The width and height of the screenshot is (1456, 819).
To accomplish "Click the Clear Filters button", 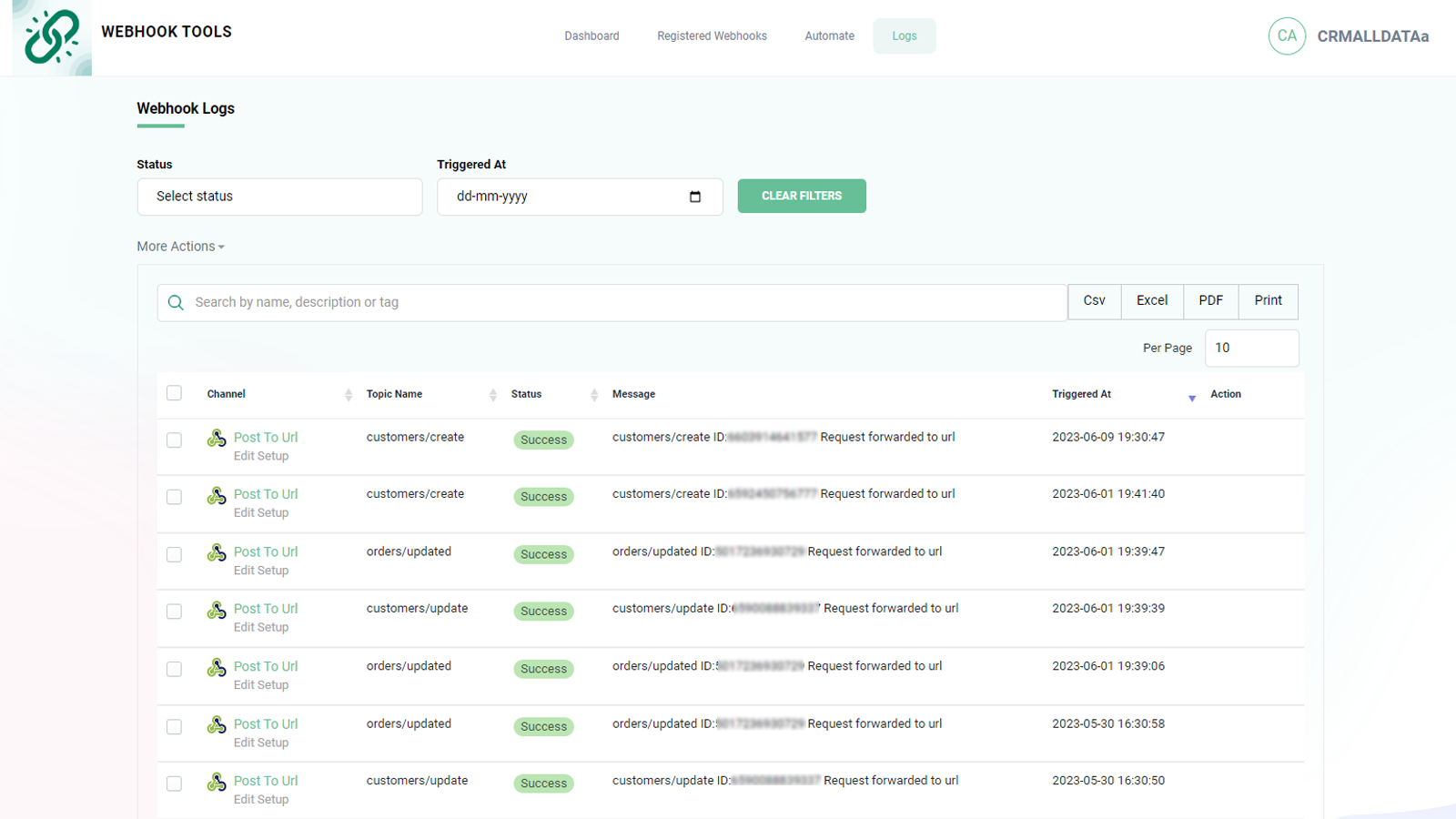I will 802,196.
